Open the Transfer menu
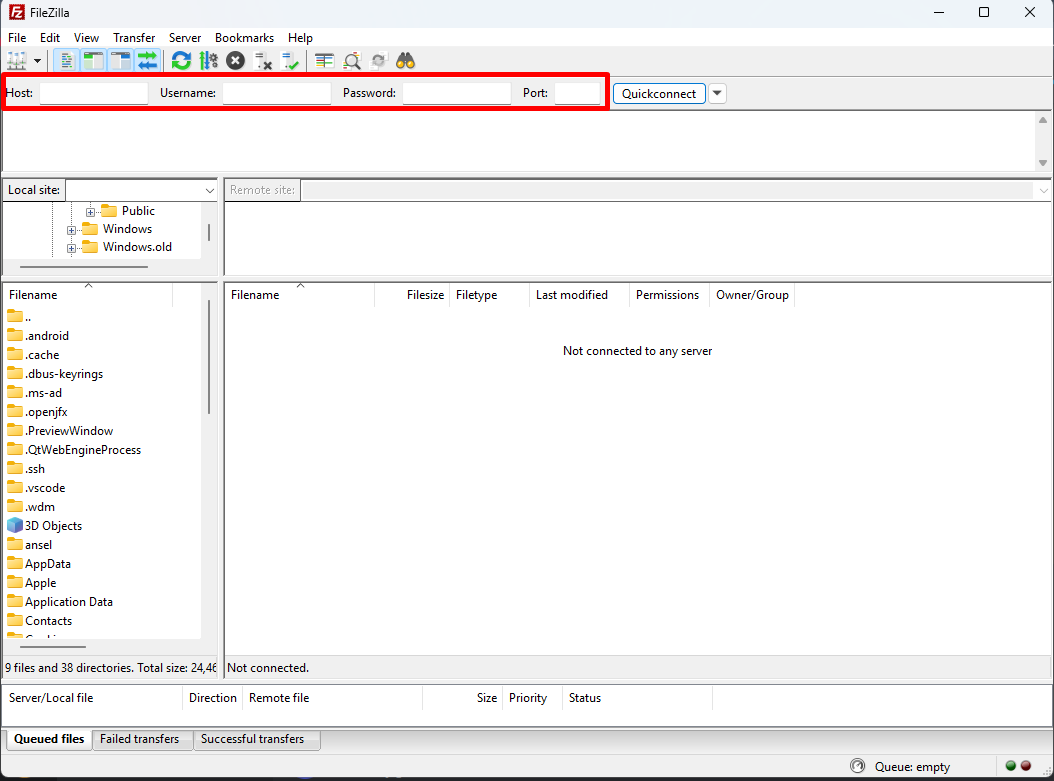Image resolution: width=1054 pixels, height=781 pixels. (x=134, y=38)
